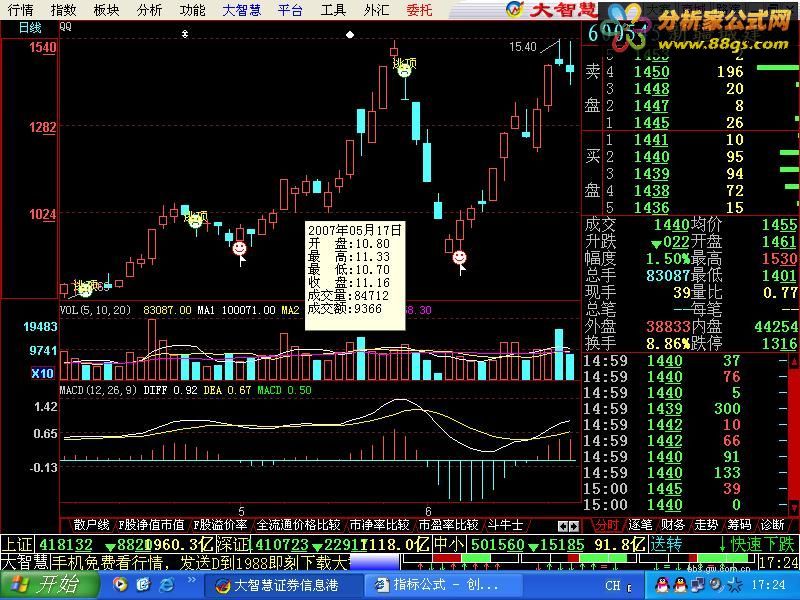Screen dimensions: 800x600
Task: Click the trade list scrollbar up arrow
Action: [794, 361]
